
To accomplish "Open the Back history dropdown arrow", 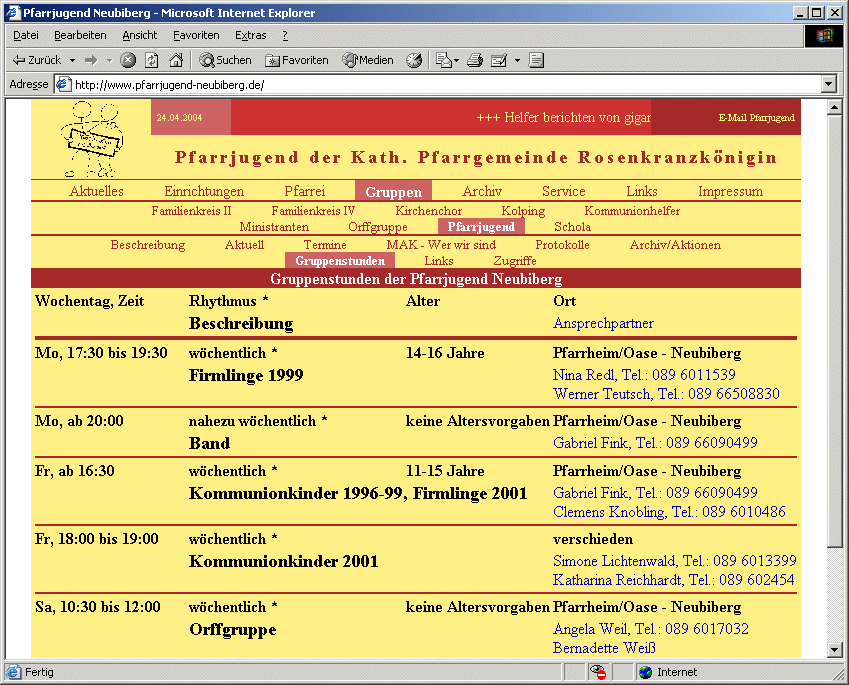I will point(72,60).
